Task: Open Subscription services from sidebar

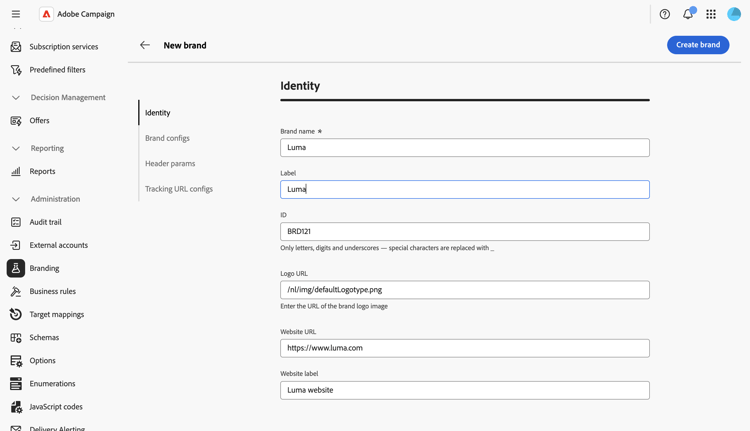Action: (x=64, y=47)
